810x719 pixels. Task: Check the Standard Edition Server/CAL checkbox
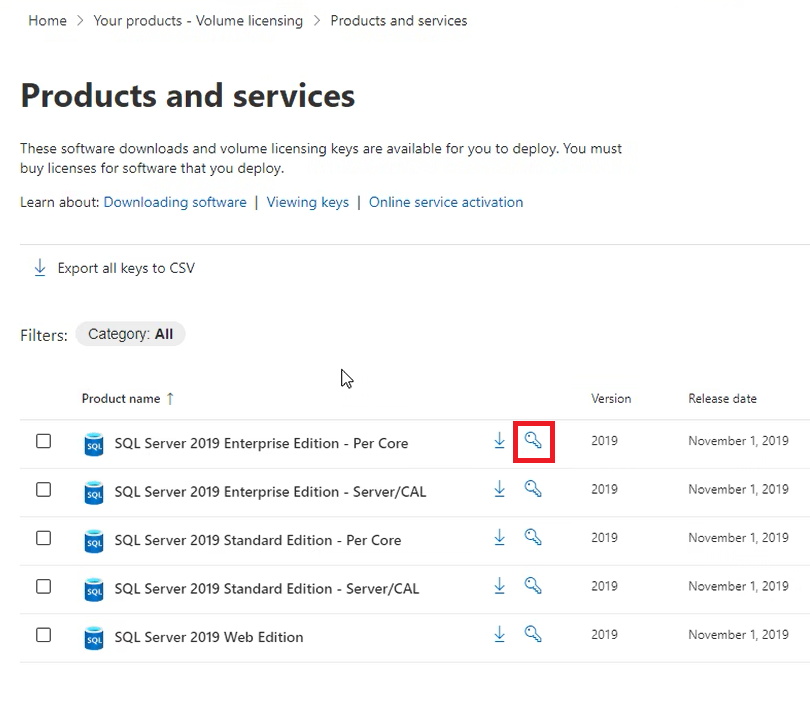[43, 586]
